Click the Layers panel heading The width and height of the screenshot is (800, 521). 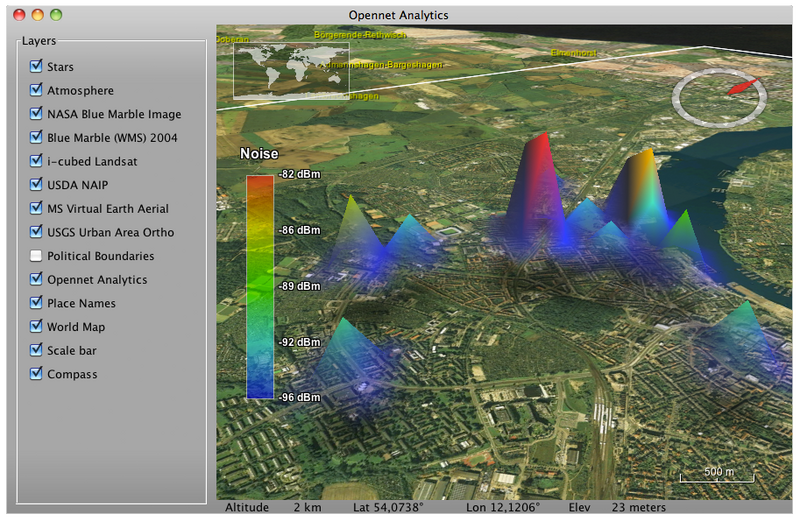[39, 41]
